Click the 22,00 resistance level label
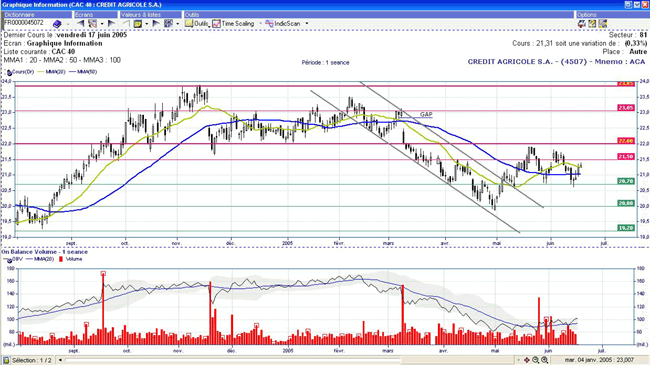Screen dimensions: 650x365 coord(626,141)
